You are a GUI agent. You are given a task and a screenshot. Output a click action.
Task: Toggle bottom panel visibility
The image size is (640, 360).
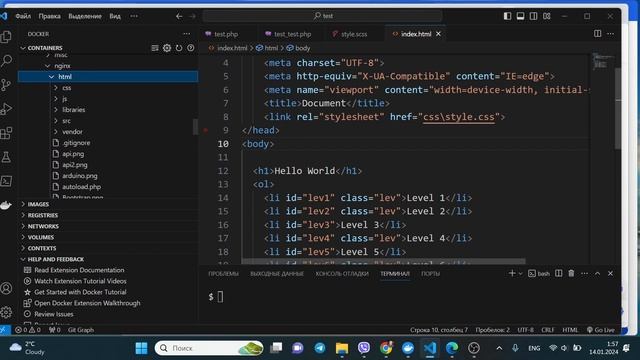point(520,16)
